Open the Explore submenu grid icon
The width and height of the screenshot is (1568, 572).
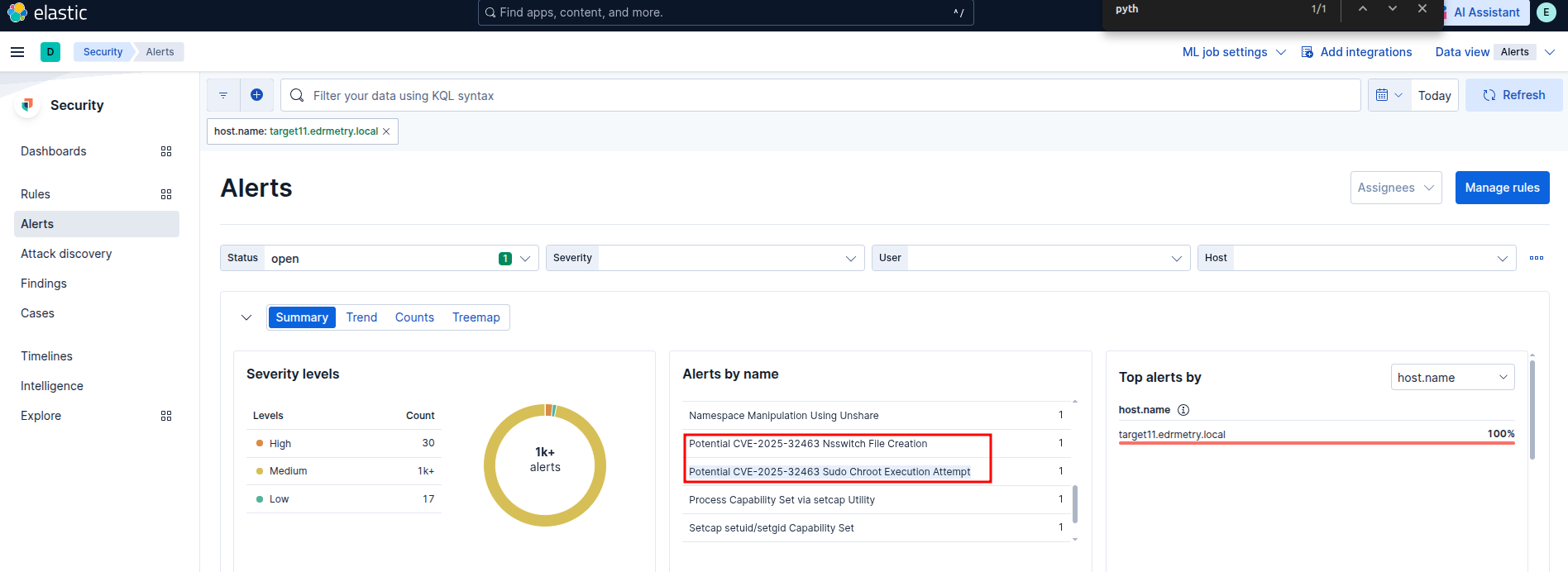[166, 416]
